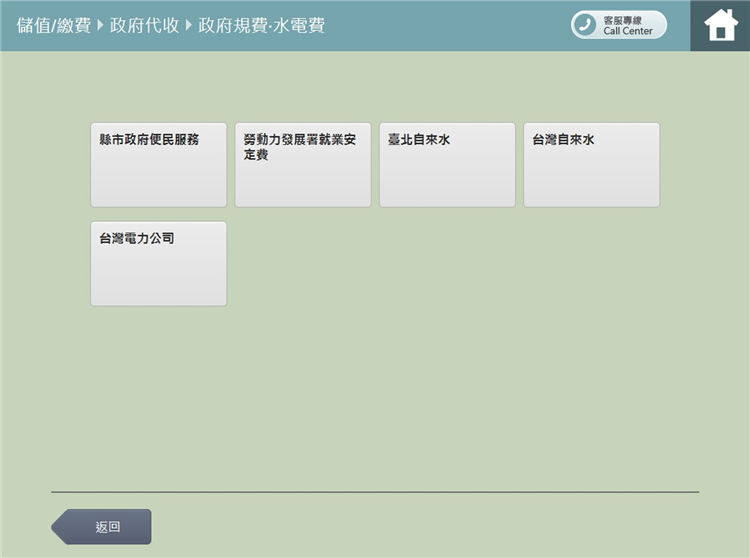Image resolution: width=750 pixels, height=558 pixels.
Task: Choose 勞動力發展署就業安定費 payment option
Action: [303, 165]
